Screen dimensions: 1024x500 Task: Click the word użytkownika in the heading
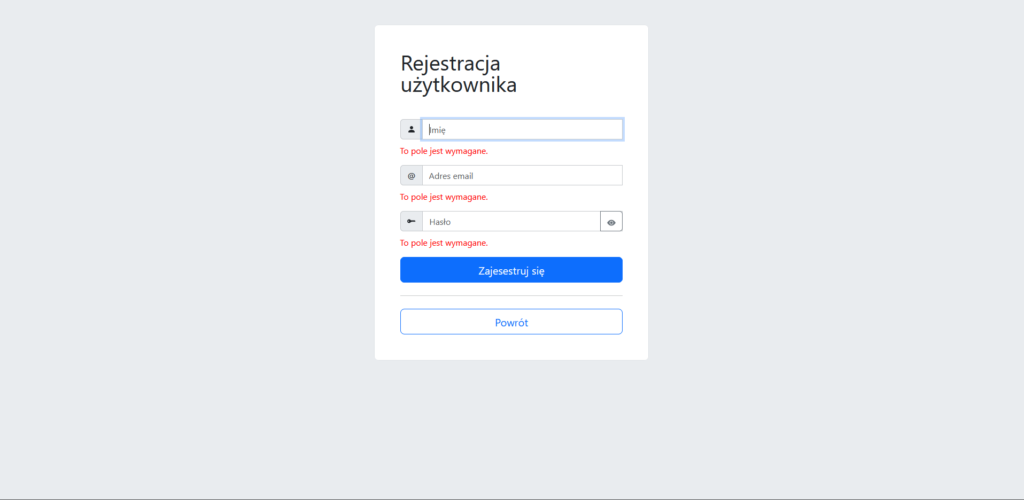458,86
